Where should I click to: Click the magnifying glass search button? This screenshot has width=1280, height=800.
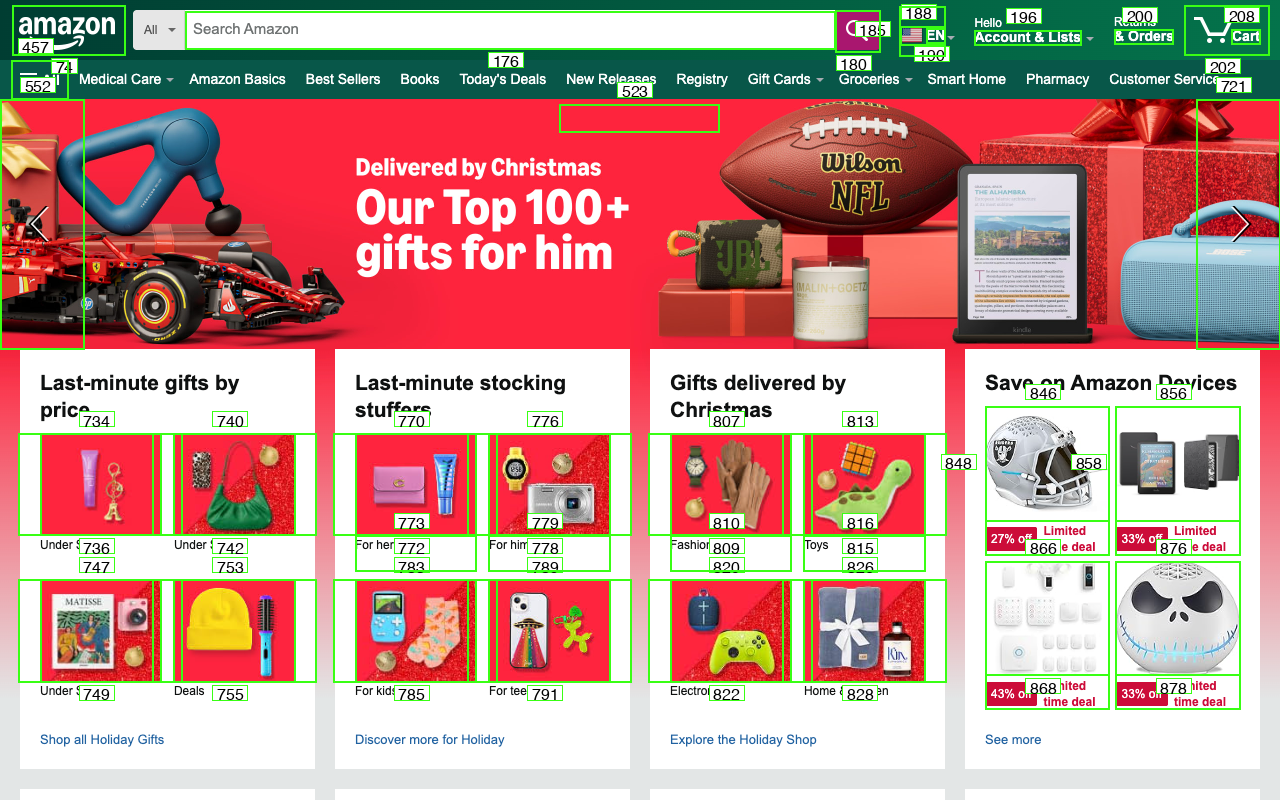pos(858,31)
